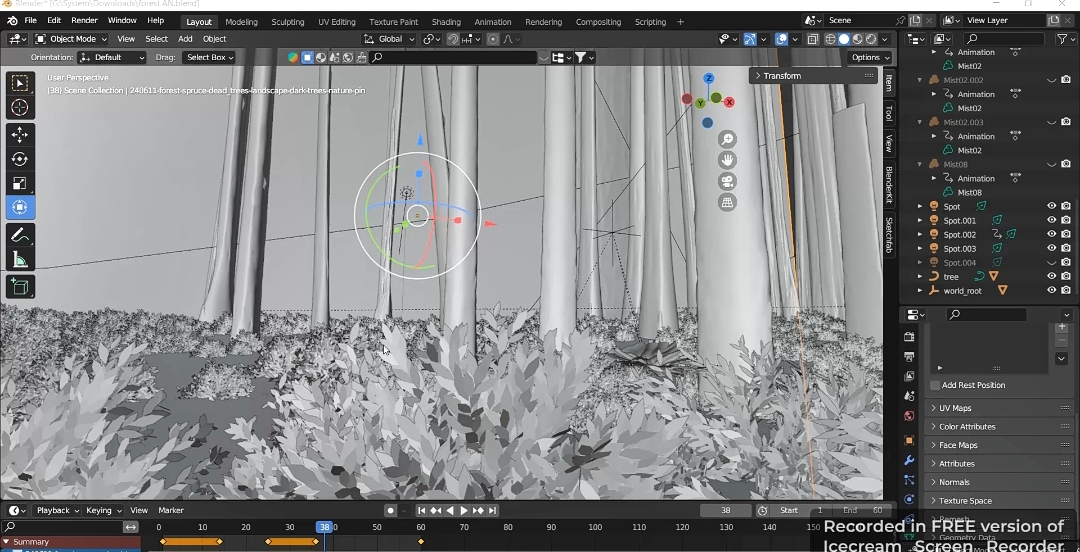Open the Object Mode dropdown
This screenshot has width=1080, height=552.
point(71,39)
